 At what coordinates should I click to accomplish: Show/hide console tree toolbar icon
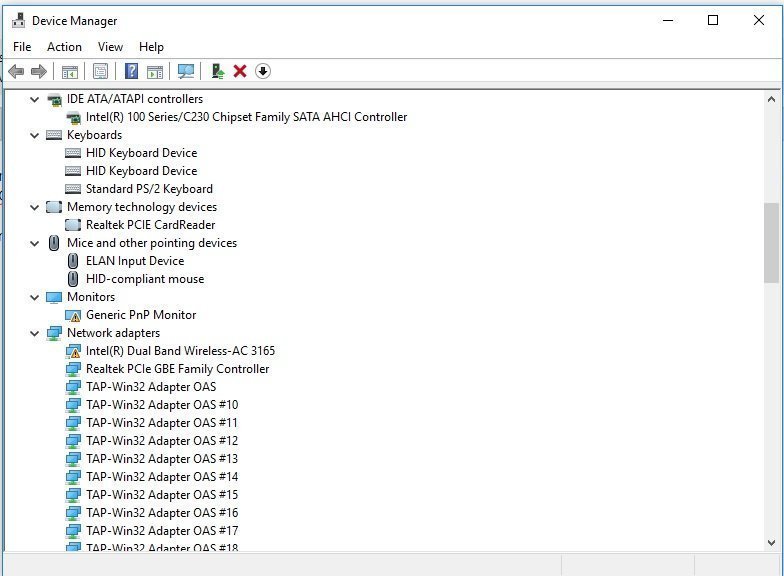pyautogui.click(x=70, y=72)
